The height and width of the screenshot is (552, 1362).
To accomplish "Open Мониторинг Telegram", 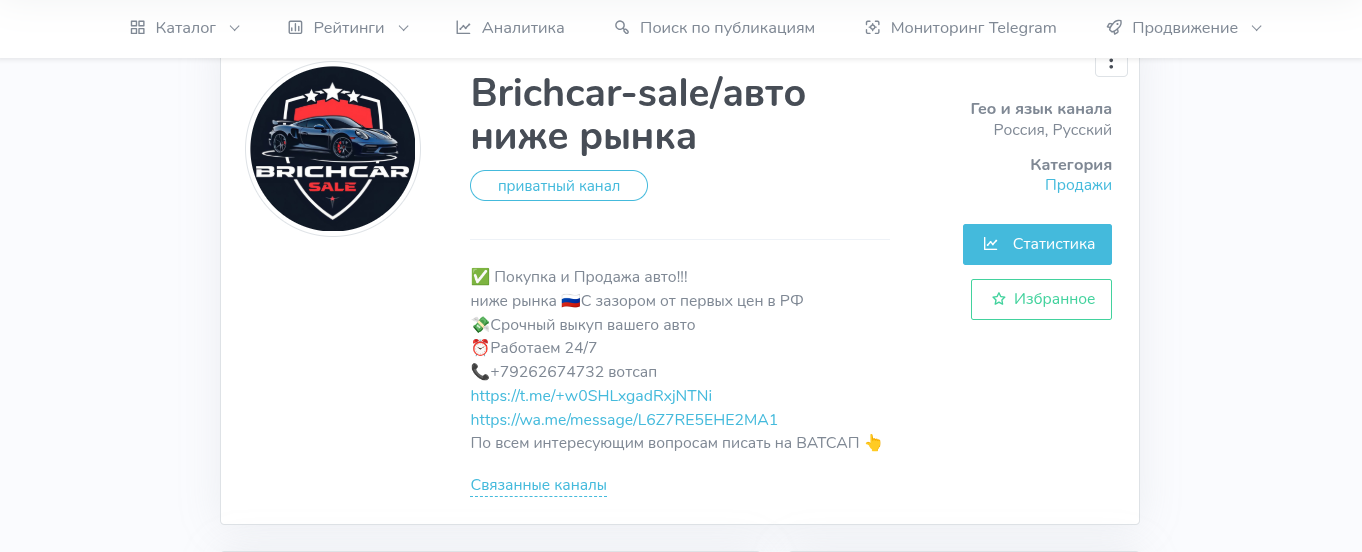I will (961, 28).
